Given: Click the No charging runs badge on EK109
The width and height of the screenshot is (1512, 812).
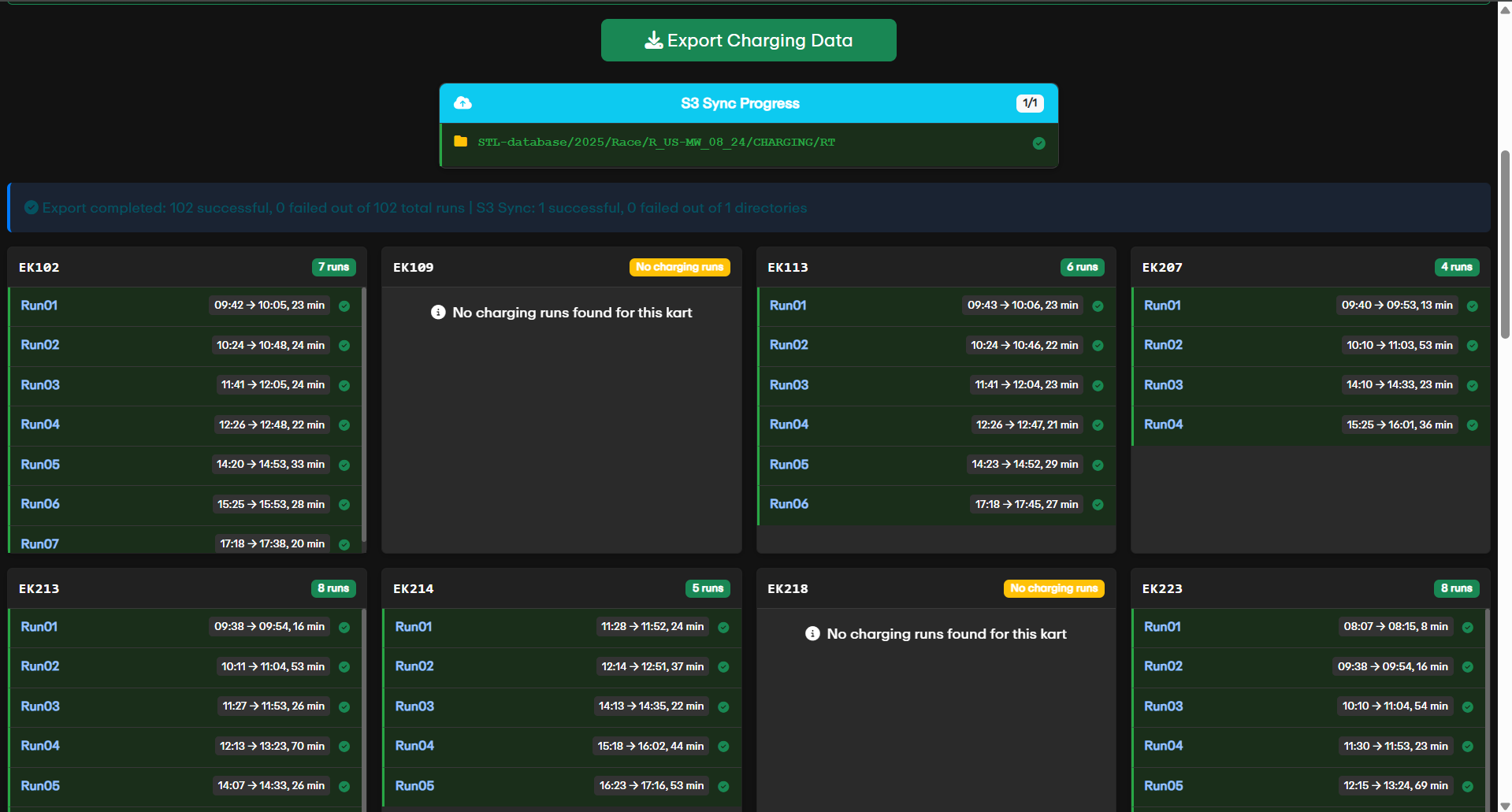Looking at the screenshot, I should pos(680,267).
